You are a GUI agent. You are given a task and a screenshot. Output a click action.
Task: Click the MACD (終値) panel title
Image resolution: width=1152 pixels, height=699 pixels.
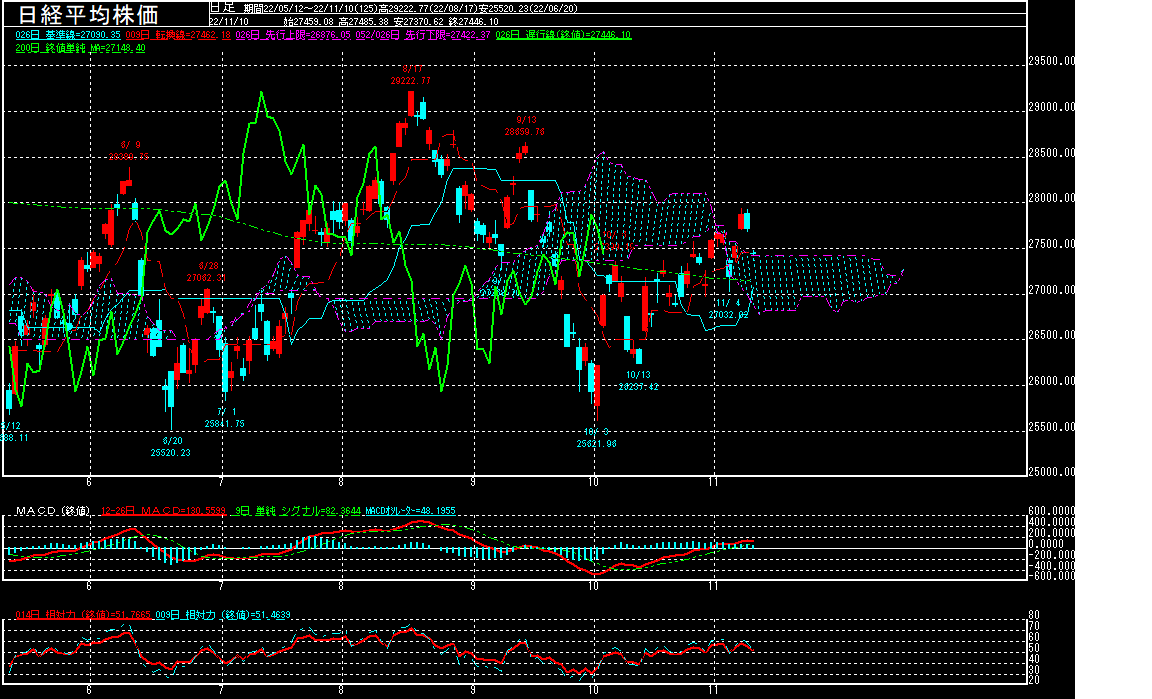pyautogui.click(x=53, y=511)
